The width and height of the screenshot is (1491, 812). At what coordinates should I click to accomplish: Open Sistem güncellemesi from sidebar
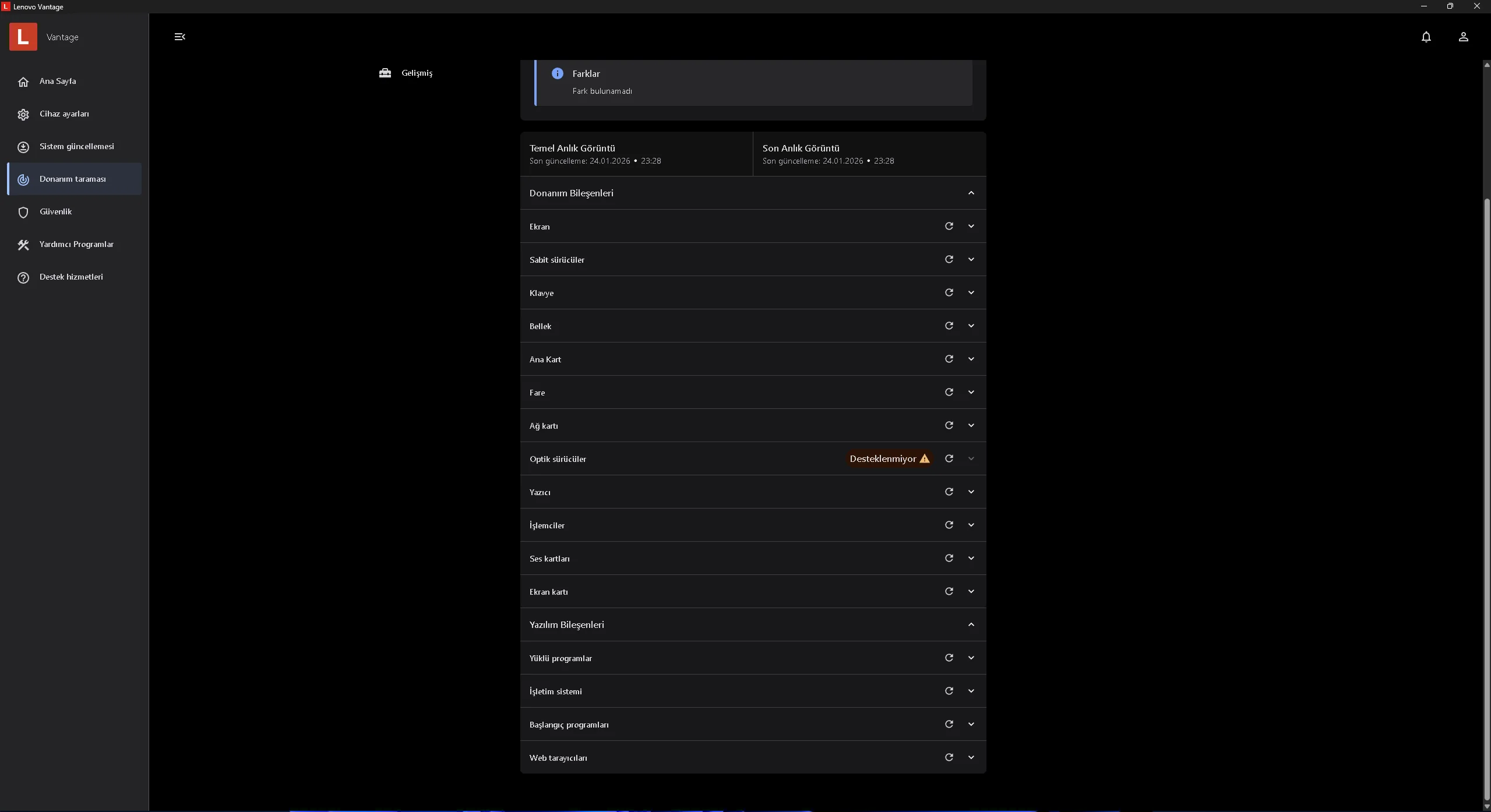click(x=76, y=146)
